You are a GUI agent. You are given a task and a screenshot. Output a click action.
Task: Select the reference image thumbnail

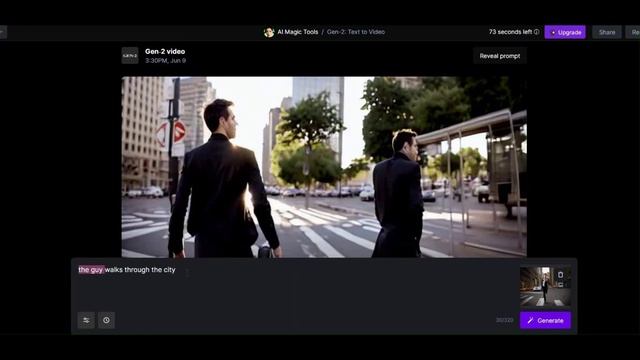[x=545, y=287]
